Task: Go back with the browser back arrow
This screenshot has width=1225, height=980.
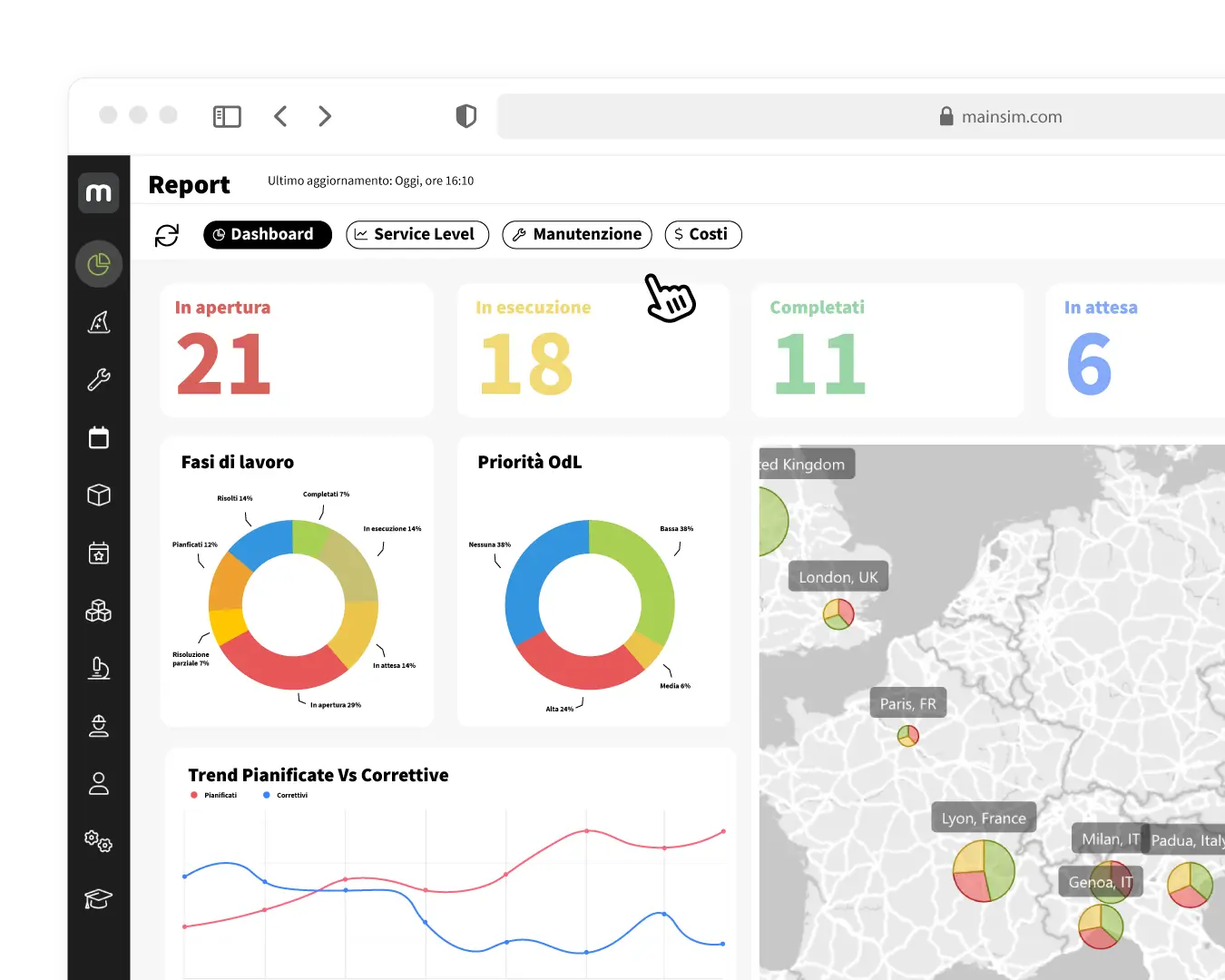Action: point(280,116)
